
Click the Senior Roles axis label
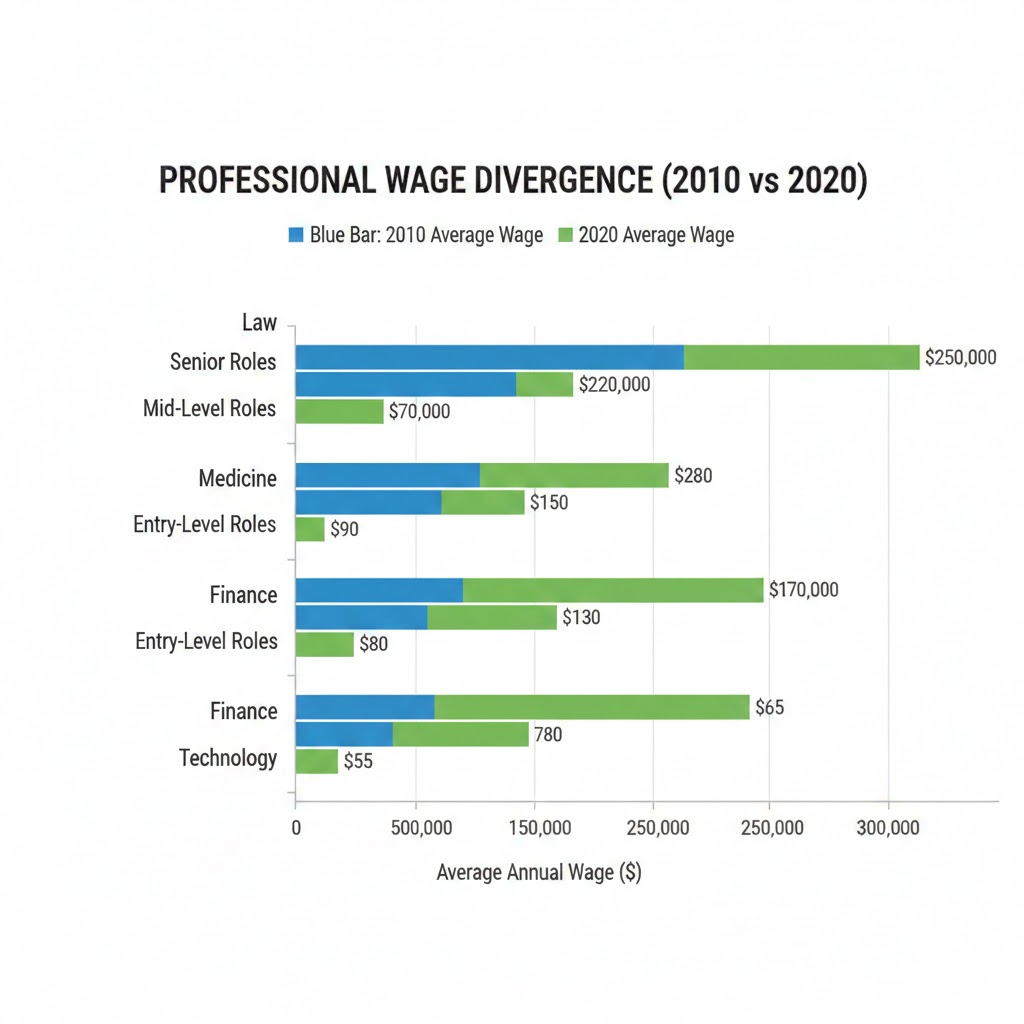tap(222, 362)
